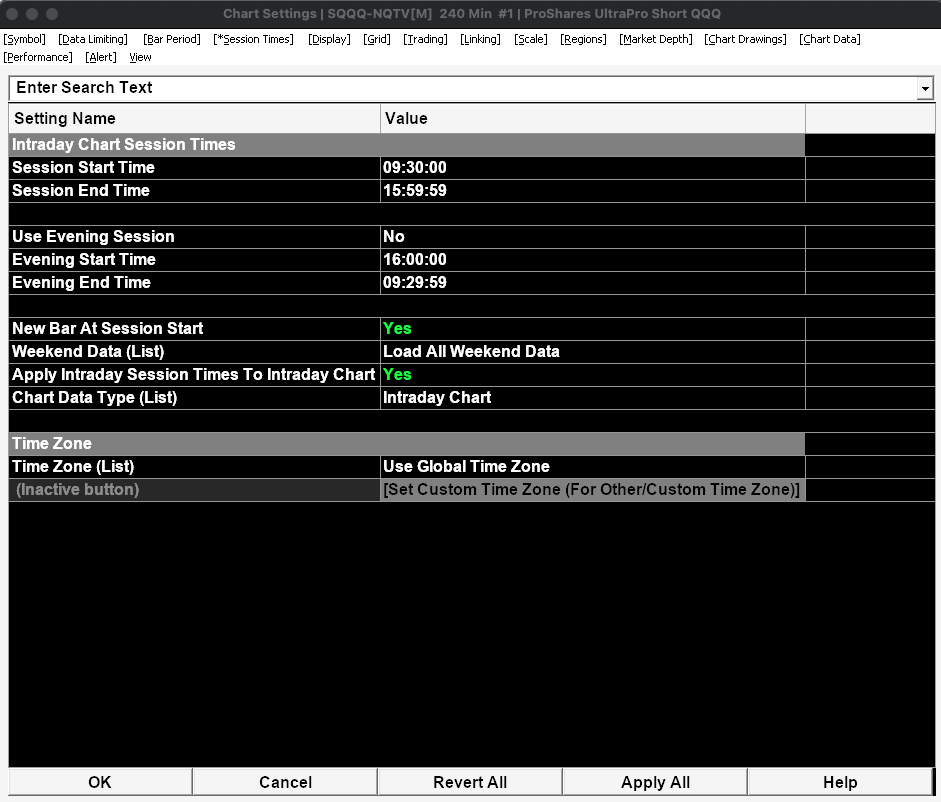
Task: Select the Session End Time row label
Action: (x=194, y=190)
